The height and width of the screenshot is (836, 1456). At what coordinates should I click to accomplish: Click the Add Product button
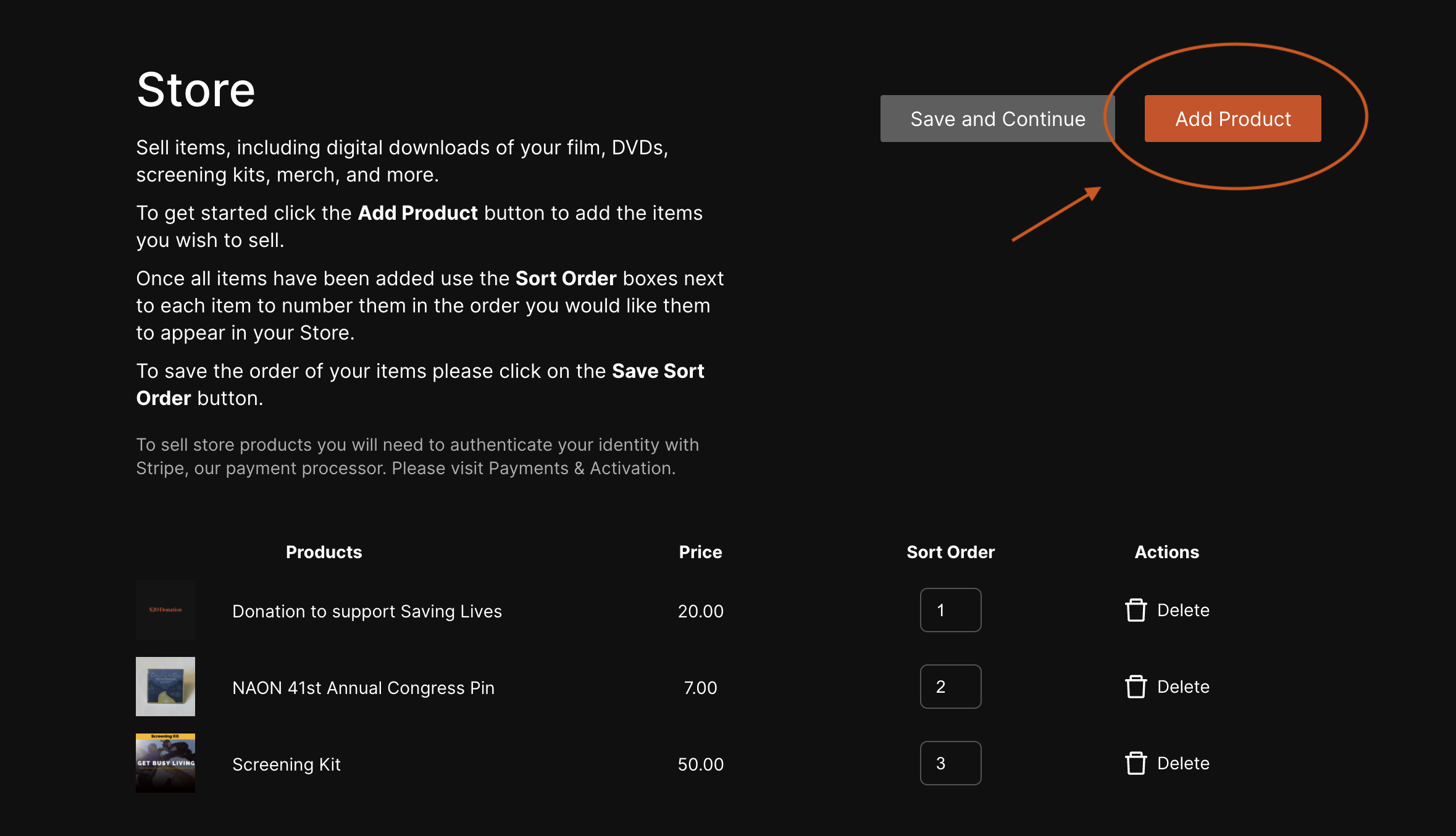pos(1232,119)
